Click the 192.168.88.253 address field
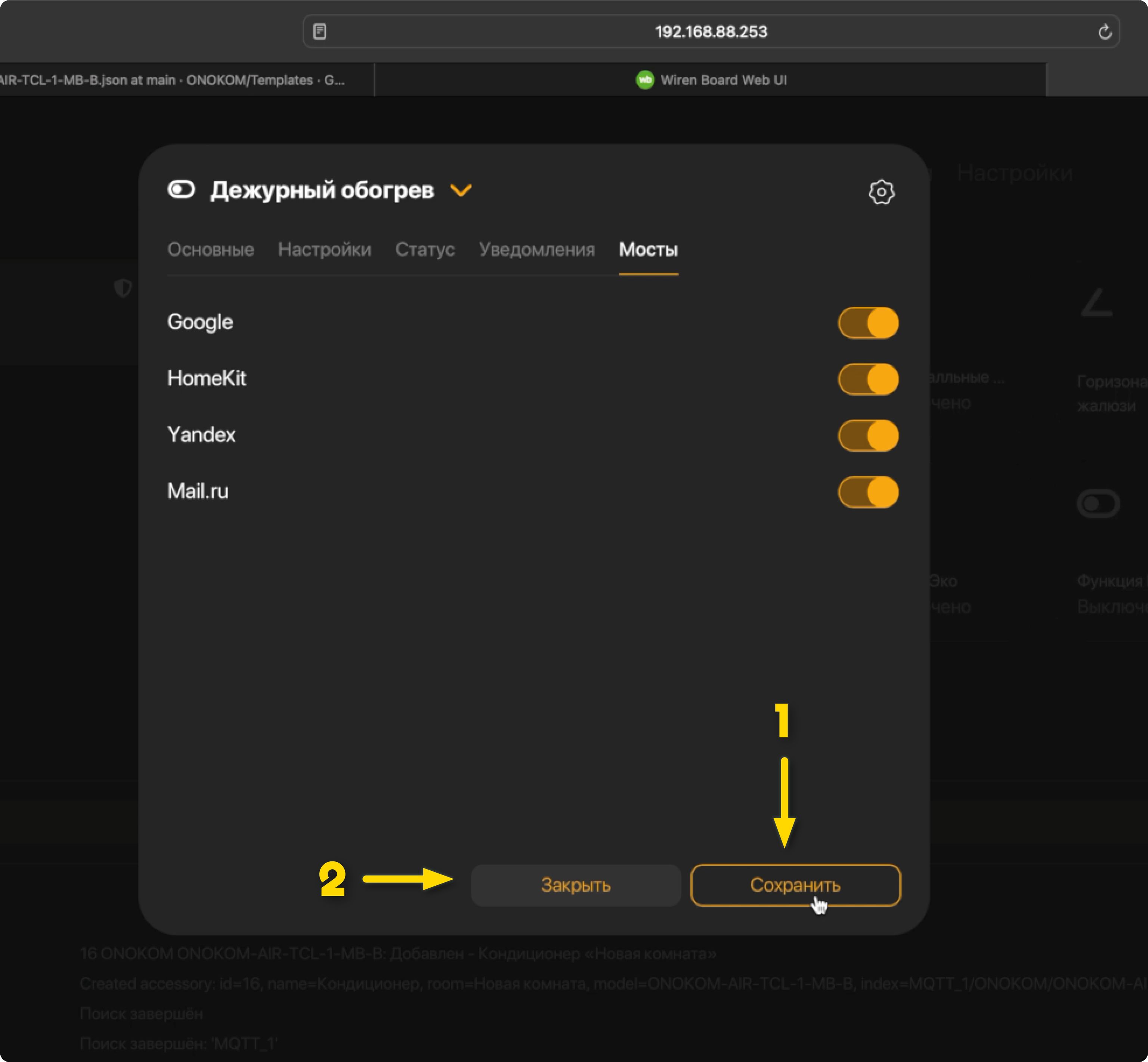1148x1062 pixels. point(711,32)
